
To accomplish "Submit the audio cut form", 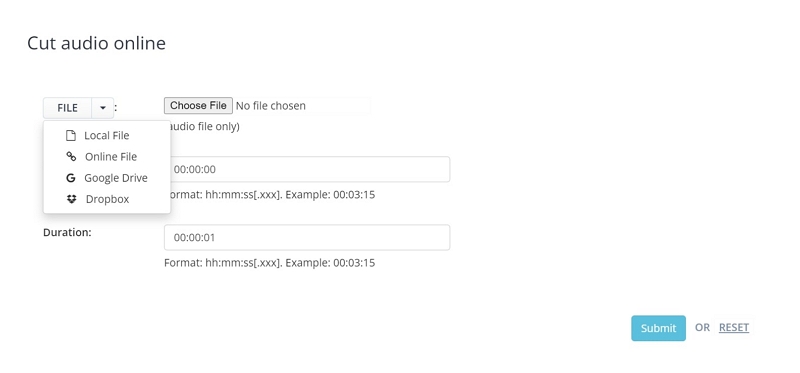I will click(x=658, y=328).
